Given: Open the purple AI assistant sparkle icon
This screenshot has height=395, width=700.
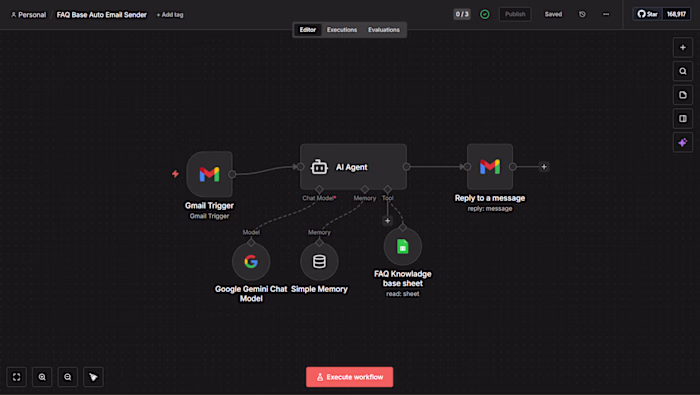Looking at the screenshot, I should point(683,143).
